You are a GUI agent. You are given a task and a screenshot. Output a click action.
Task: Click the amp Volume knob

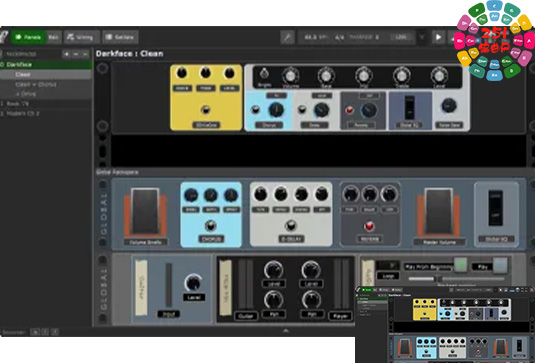(x=290, y=75)
